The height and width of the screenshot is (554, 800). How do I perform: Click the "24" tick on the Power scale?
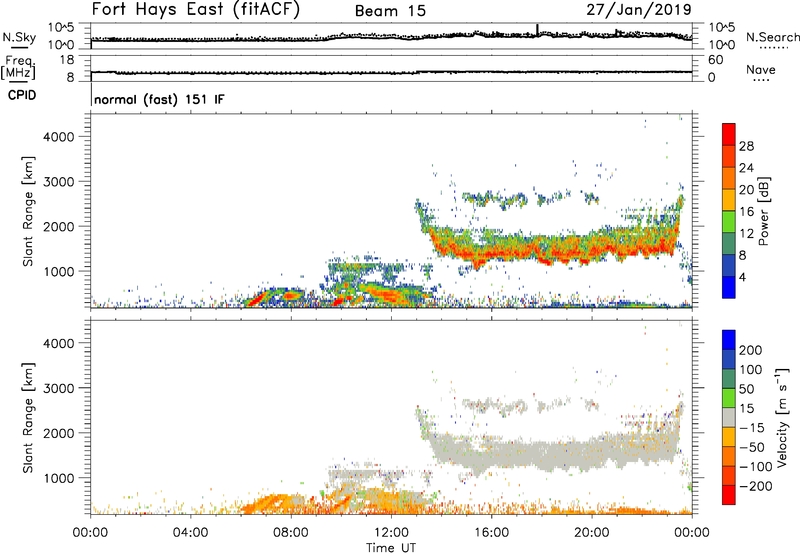click(x=746, y=168)
